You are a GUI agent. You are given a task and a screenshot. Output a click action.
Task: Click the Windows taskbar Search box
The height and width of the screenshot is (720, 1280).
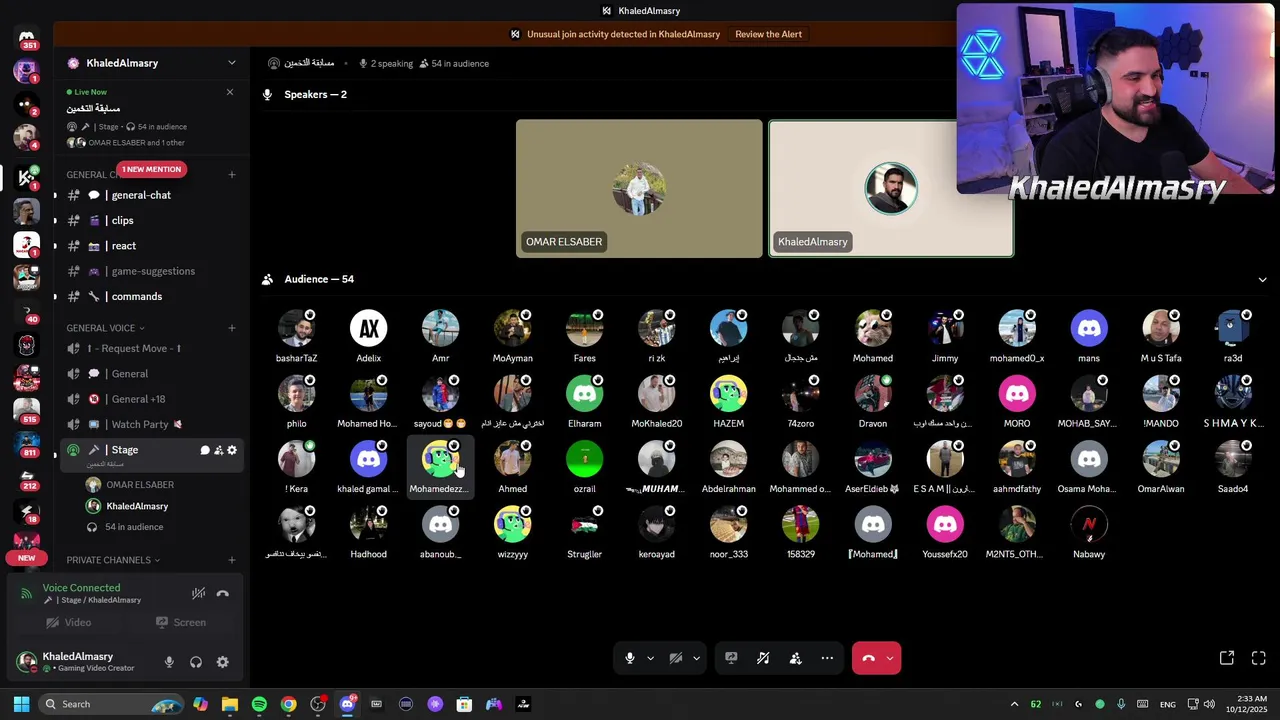click(x=112, y=704)
